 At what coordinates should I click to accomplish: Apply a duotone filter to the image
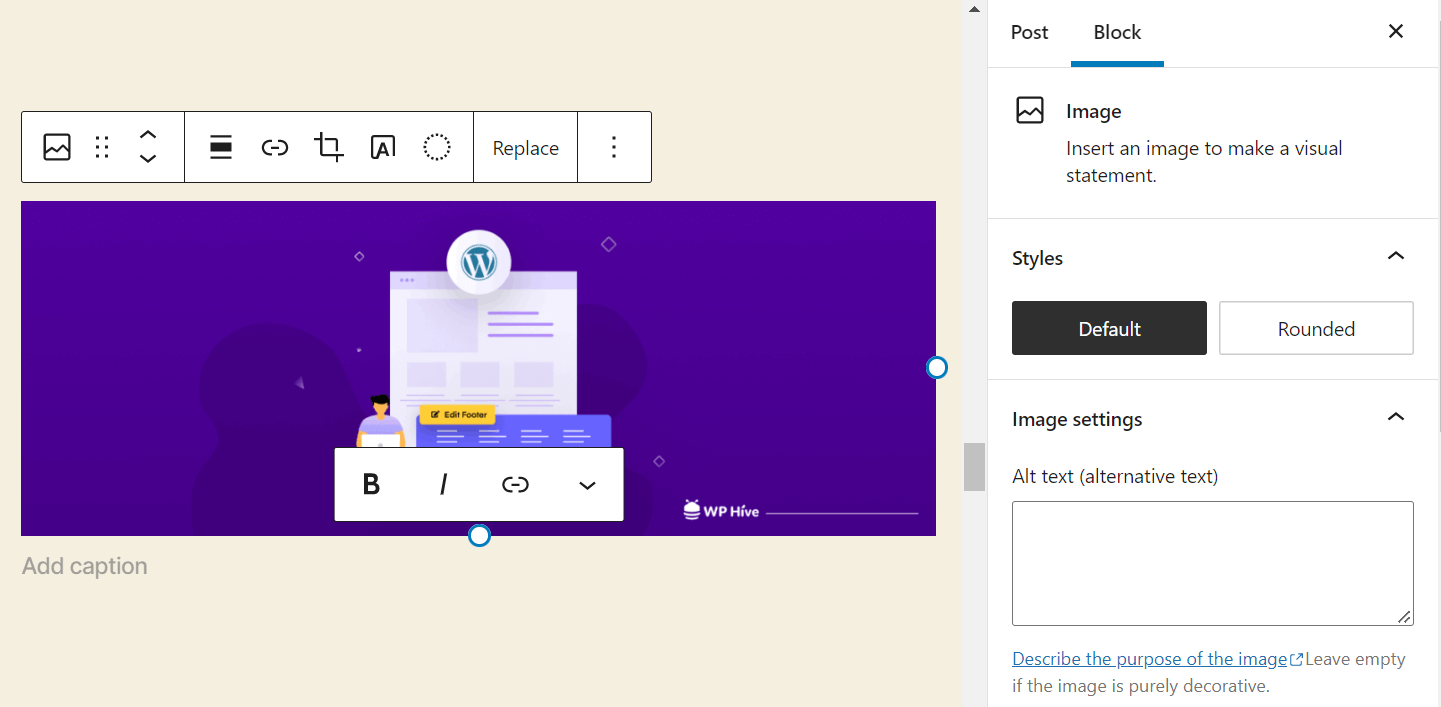point(437,147)
